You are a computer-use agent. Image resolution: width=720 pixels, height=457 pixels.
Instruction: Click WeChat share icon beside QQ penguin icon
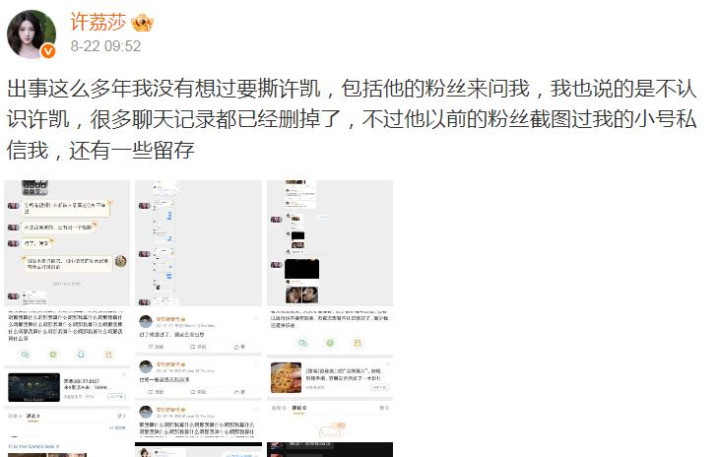(26, 355)
